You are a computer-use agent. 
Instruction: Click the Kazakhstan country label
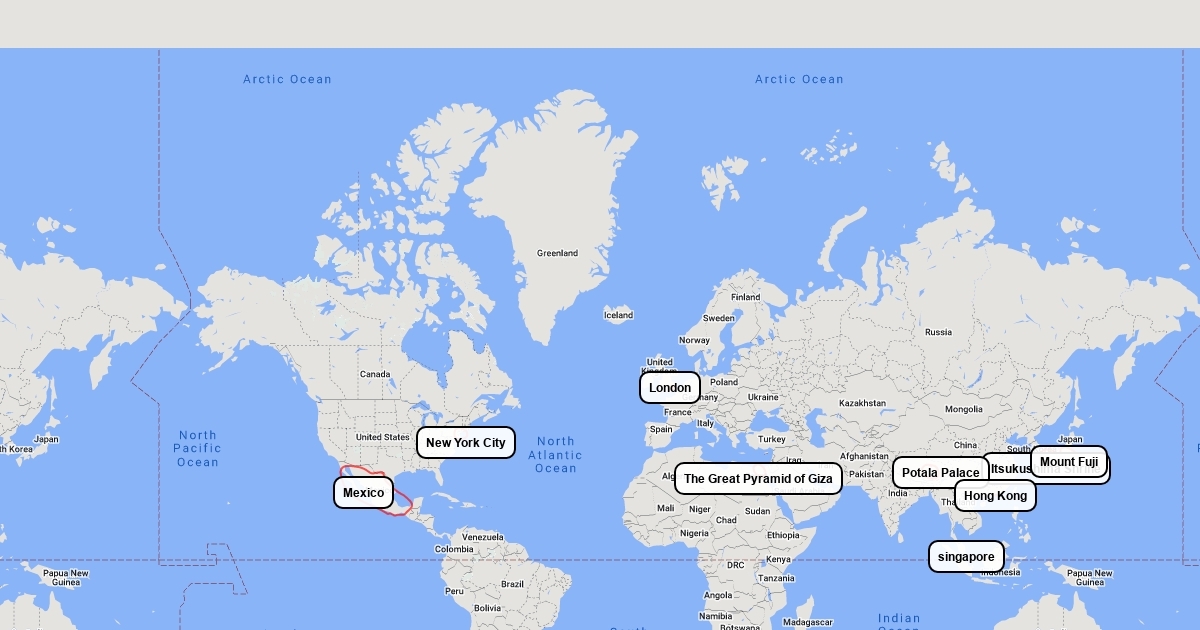click(x=862, y=403)
